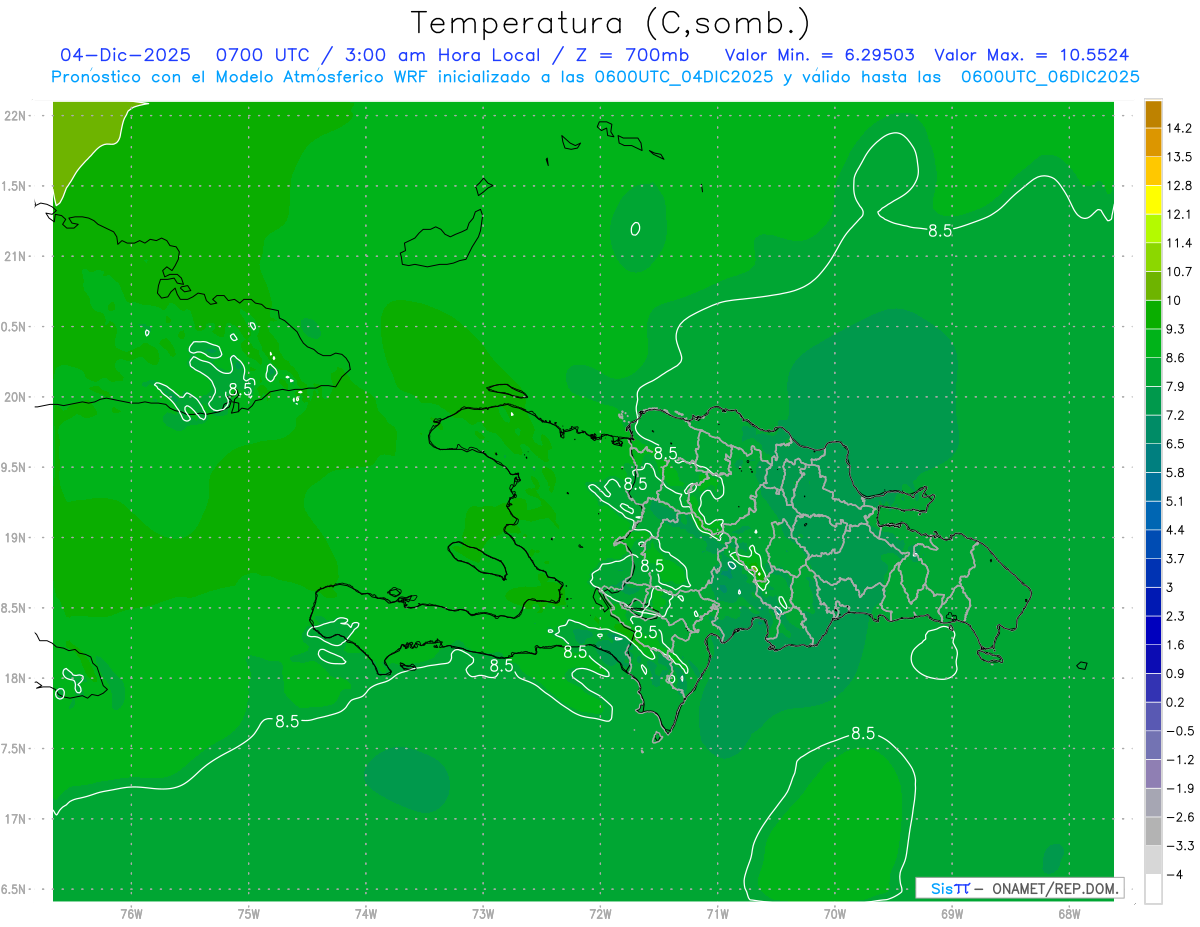Click the '70W' longitude axis label

click(x=834, y=914)
